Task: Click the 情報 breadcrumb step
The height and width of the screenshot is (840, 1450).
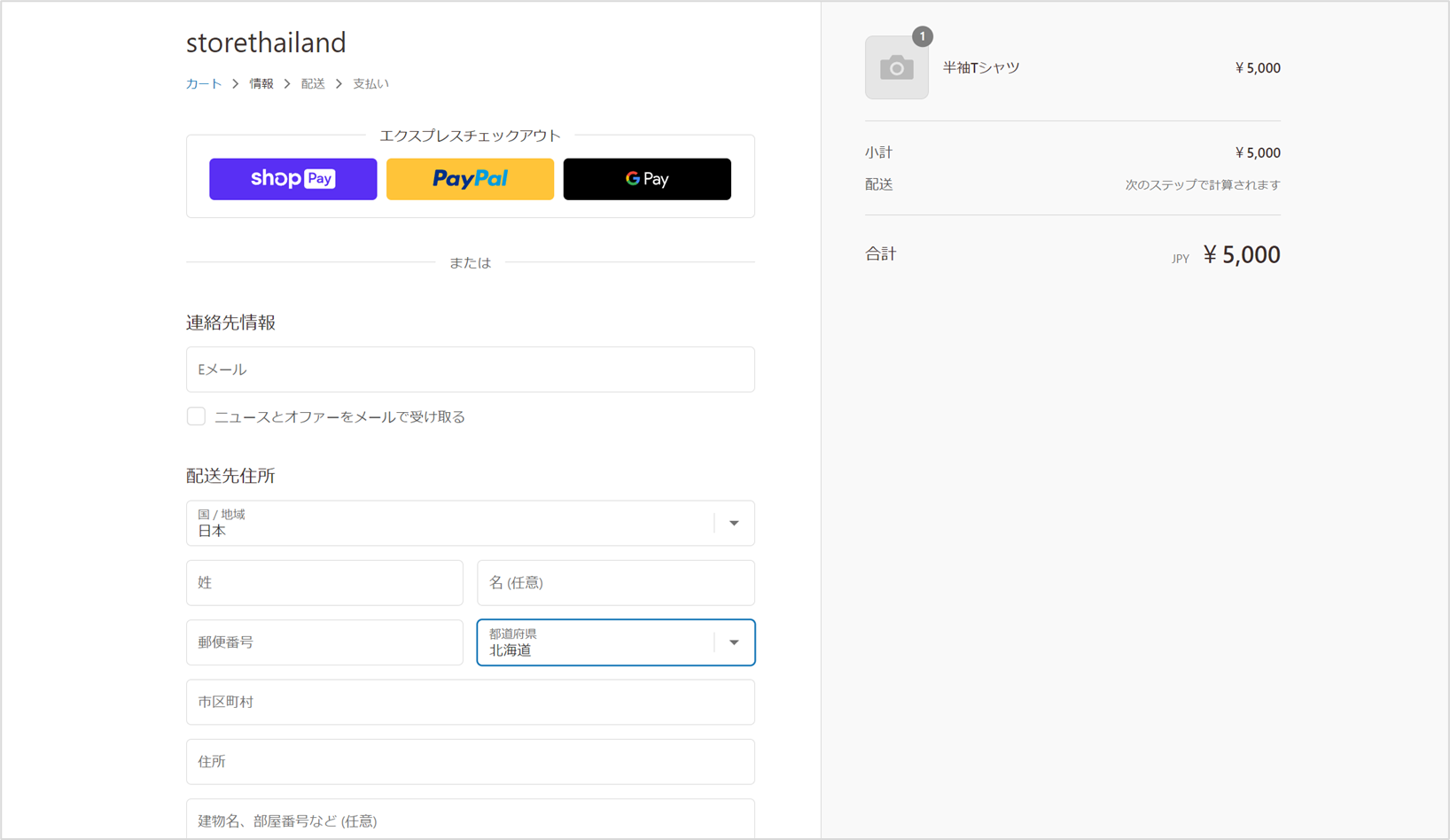Action: pos(261,83)
